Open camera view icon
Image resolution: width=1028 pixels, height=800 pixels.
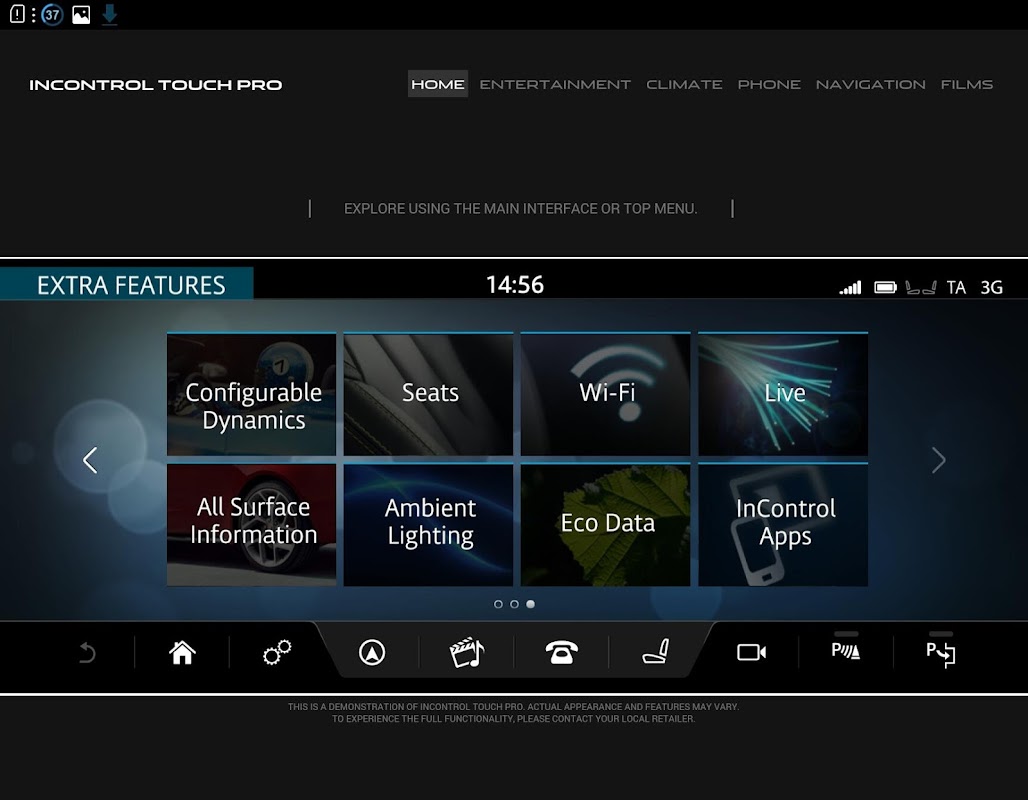tap(751, 652)
